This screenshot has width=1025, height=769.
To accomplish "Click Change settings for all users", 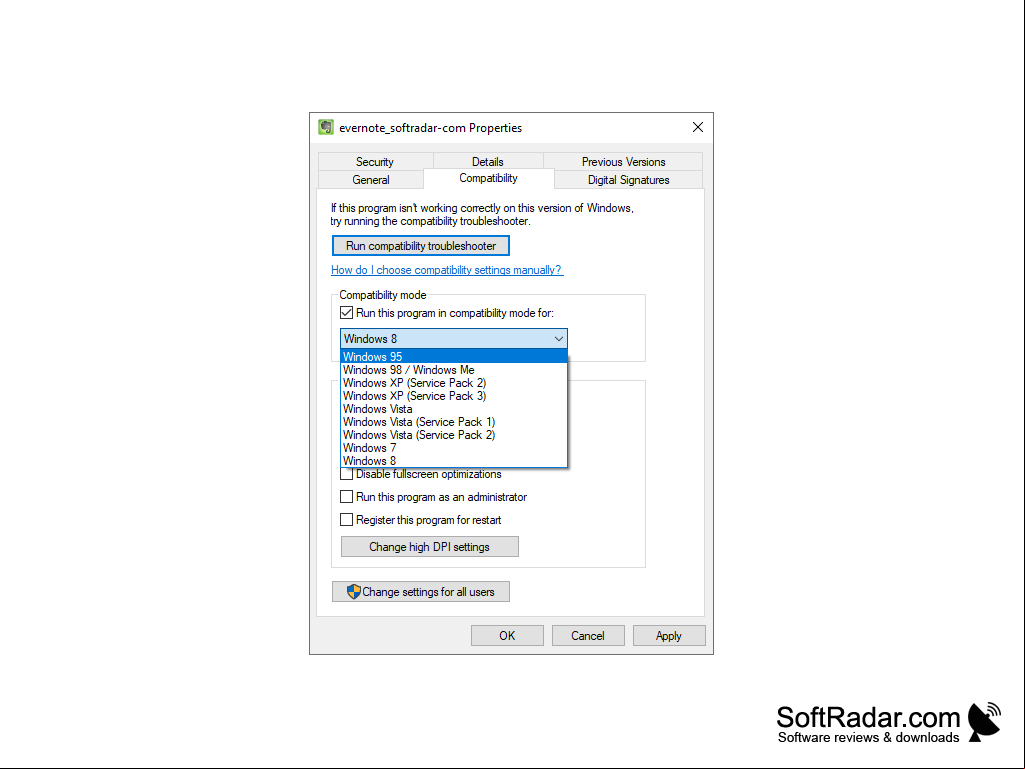I will (x=421, y=592).
